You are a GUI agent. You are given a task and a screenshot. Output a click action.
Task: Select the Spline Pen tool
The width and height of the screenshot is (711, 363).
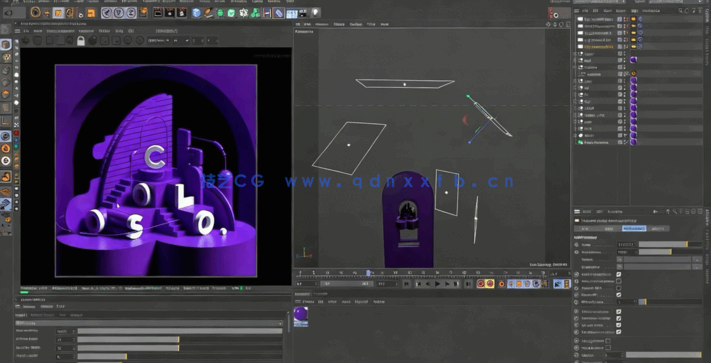[208, 13]
